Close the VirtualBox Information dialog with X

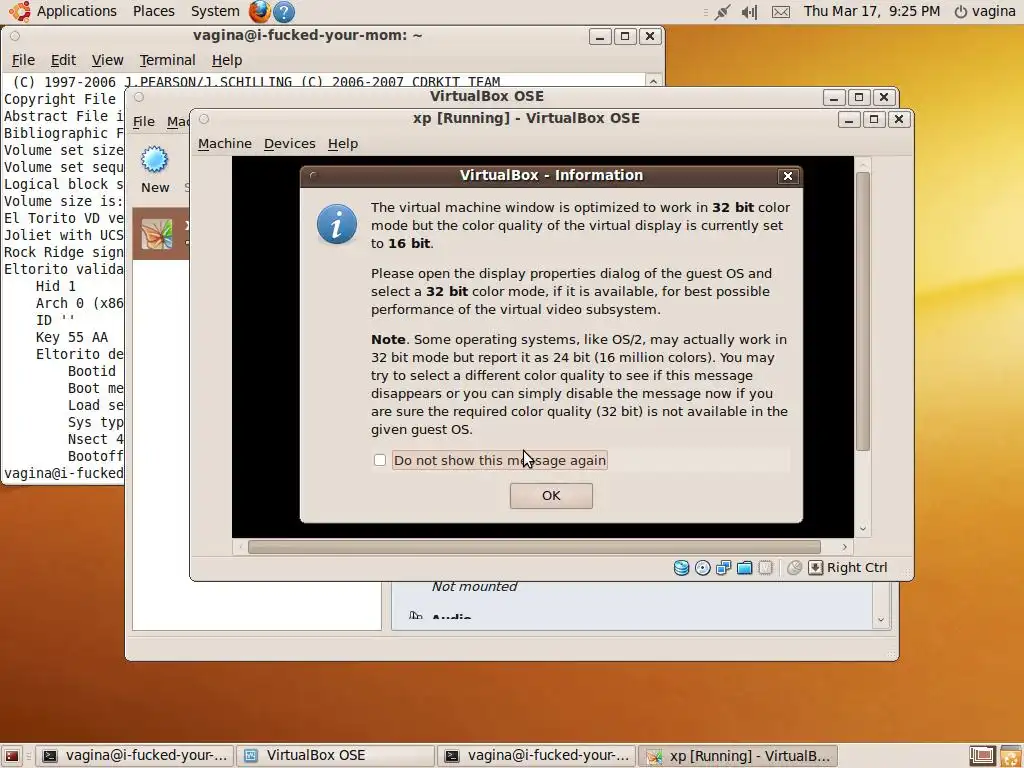788,176
